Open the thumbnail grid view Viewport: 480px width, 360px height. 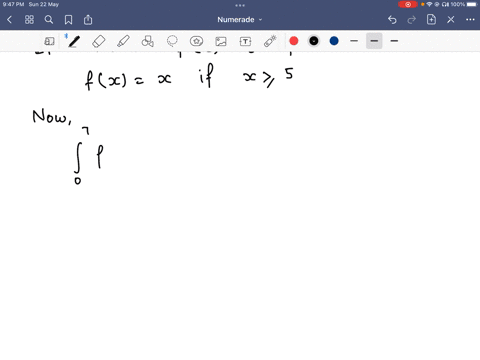[x=29, y=20]
